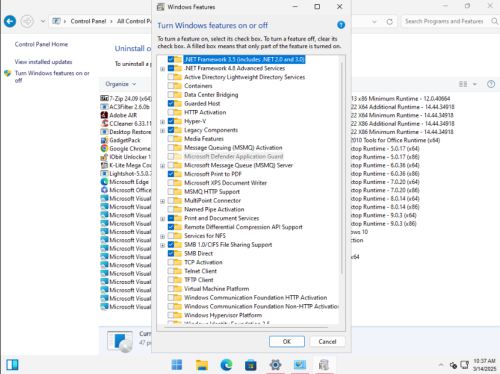Image resolution: width=500 pixels, height=374 pixels.
Task: Open view options dropdown arrow
Action: tap(475, 84)
